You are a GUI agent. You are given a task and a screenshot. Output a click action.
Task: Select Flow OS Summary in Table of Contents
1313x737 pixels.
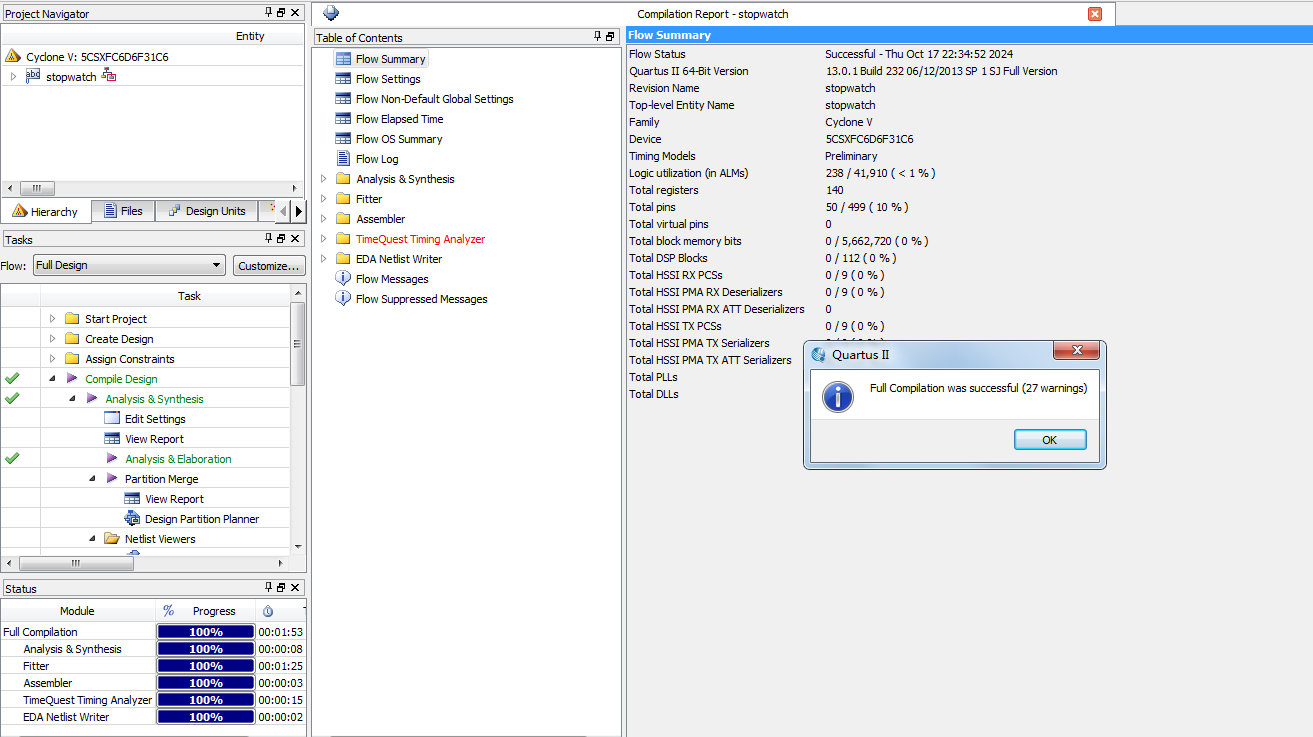point(399,139)
